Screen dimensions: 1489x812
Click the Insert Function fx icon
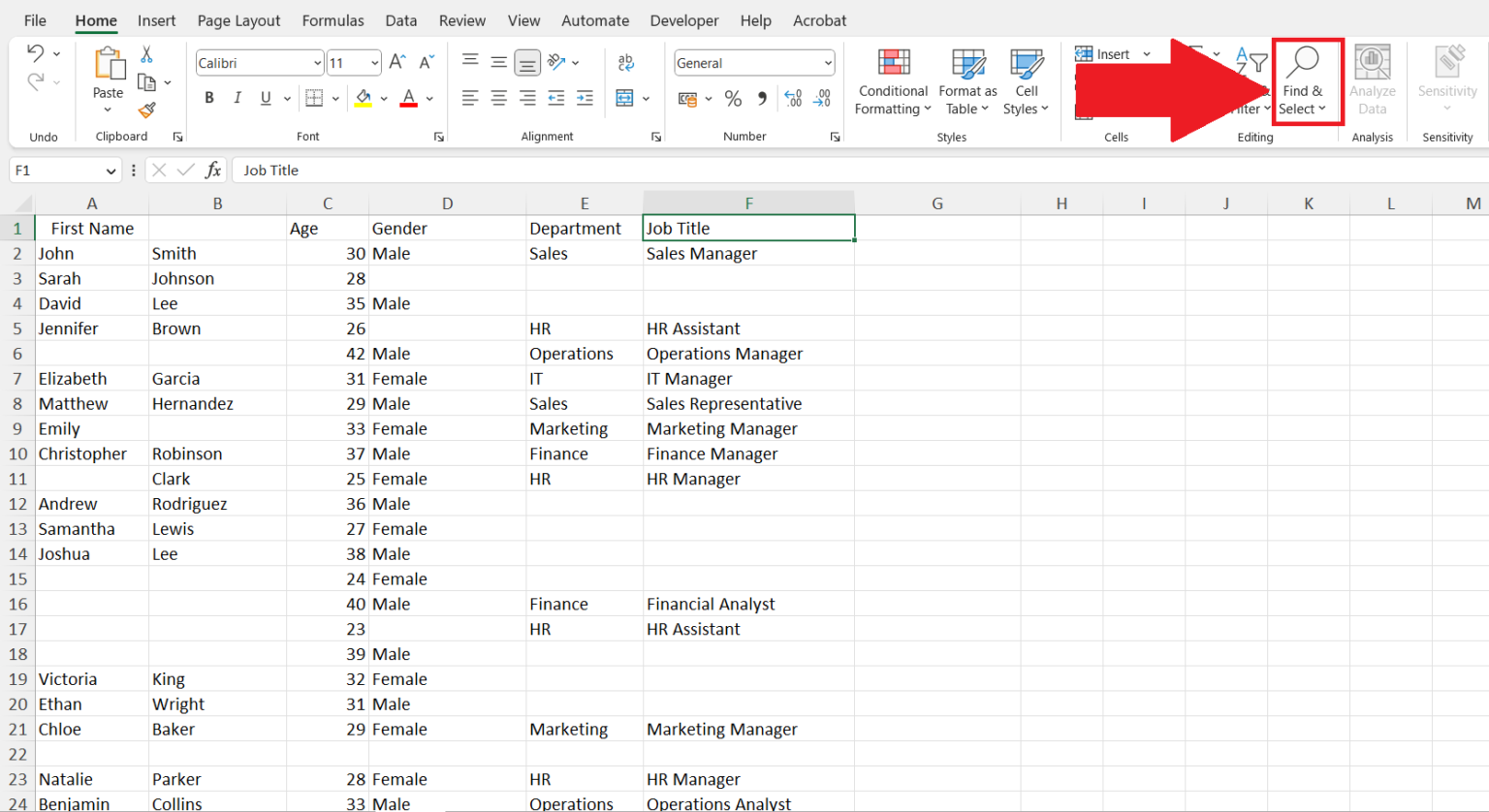(x=213, y=171)
